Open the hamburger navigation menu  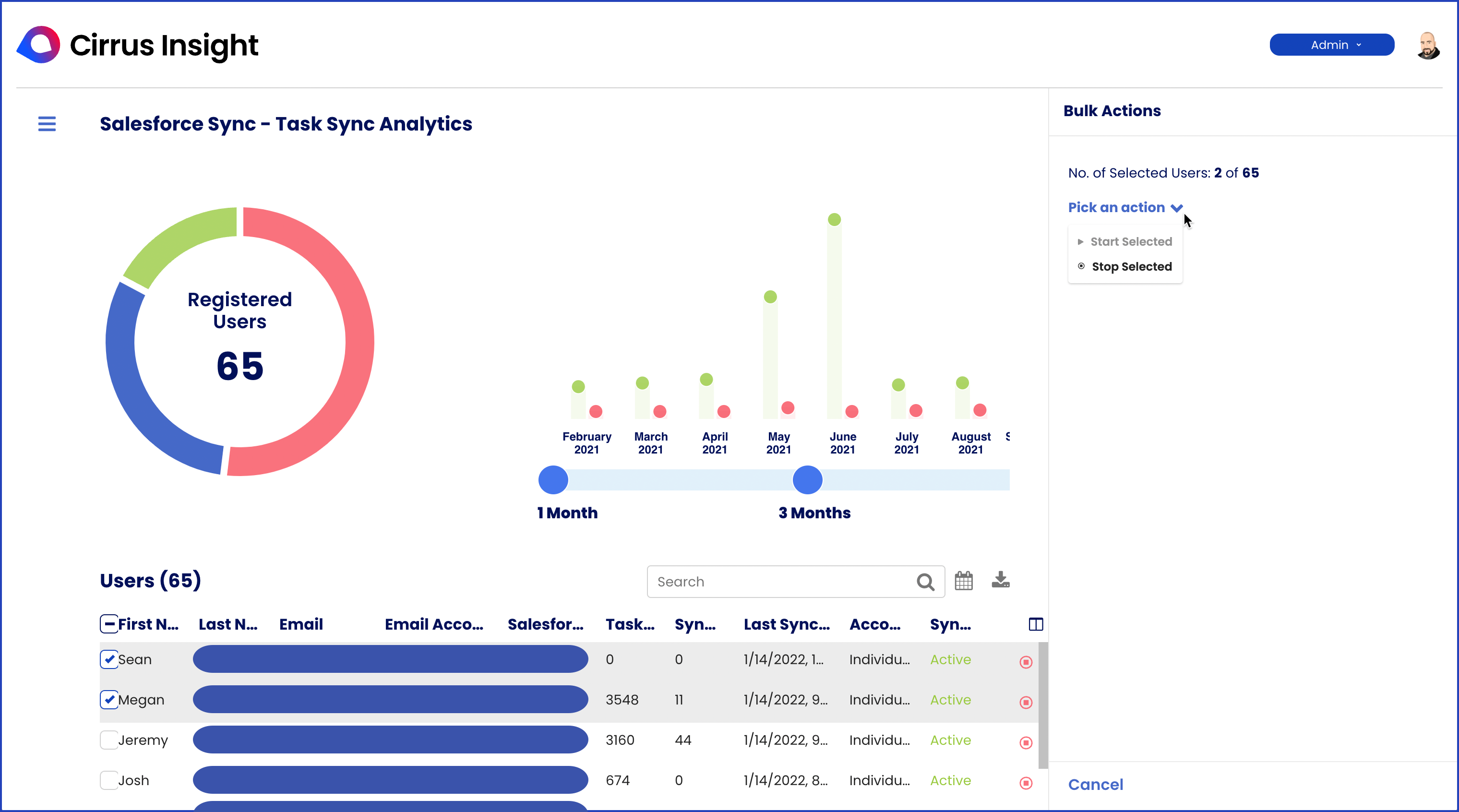pyautogui.click(x=47, y=123)
